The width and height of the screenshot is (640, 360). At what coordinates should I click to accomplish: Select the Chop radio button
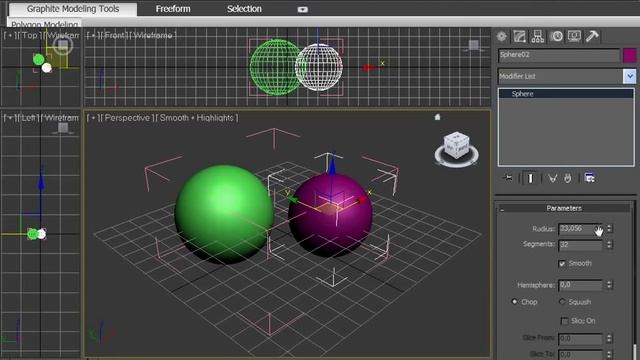(514, 302)
